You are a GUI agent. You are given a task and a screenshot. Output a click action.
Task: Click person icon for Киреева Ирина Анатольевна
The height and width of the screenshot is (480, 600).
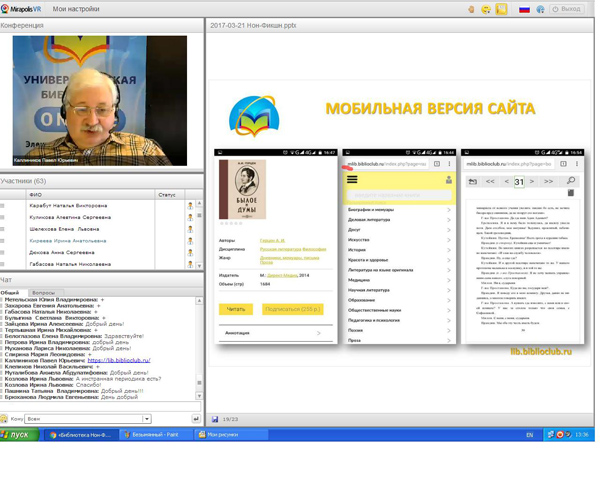tap(190, 241)
